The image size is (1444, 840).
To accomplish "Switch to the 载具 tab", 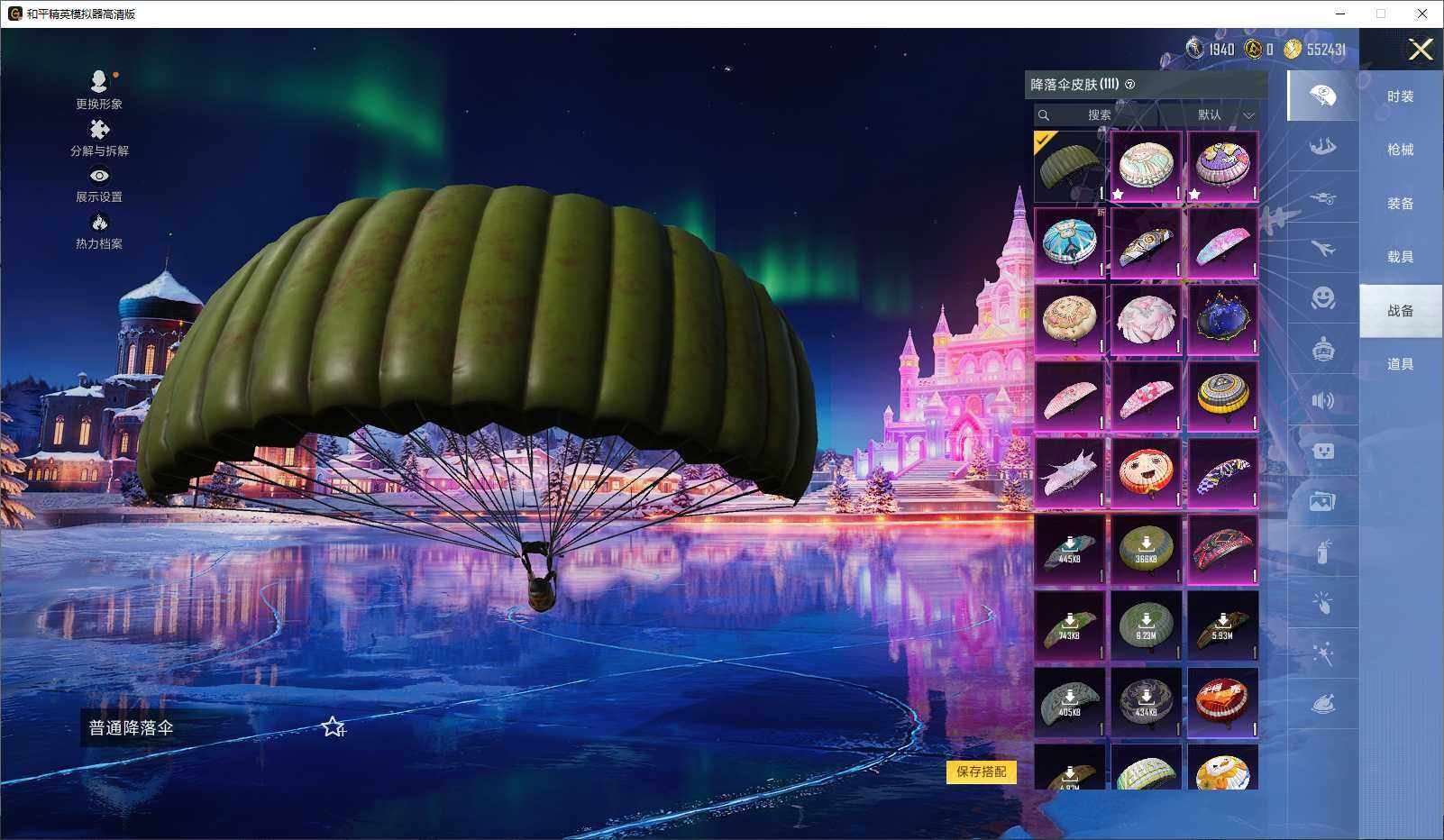I will tap(1401, 257).
